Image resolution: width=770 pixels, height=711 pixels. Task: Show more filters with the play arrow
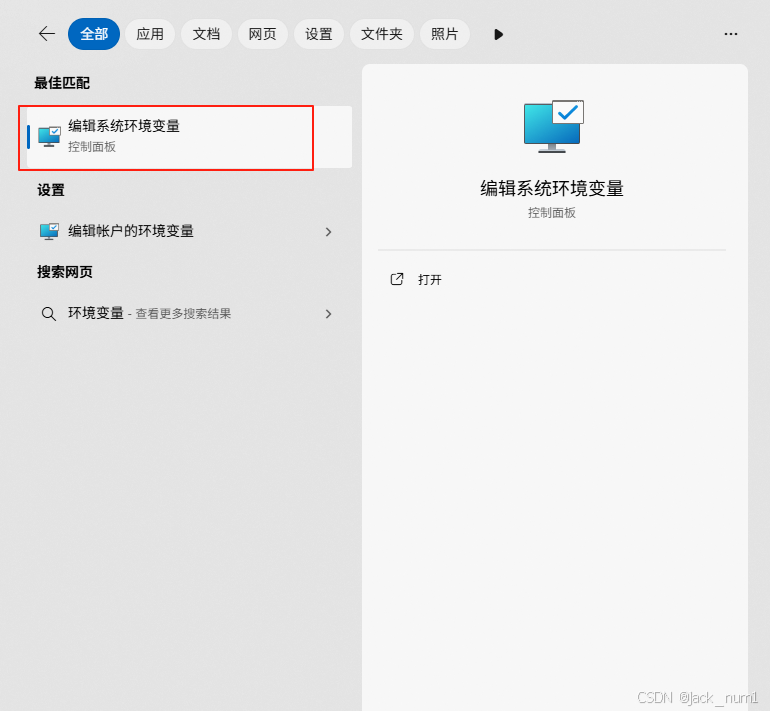pyautogui.click(x=498, y=34)
